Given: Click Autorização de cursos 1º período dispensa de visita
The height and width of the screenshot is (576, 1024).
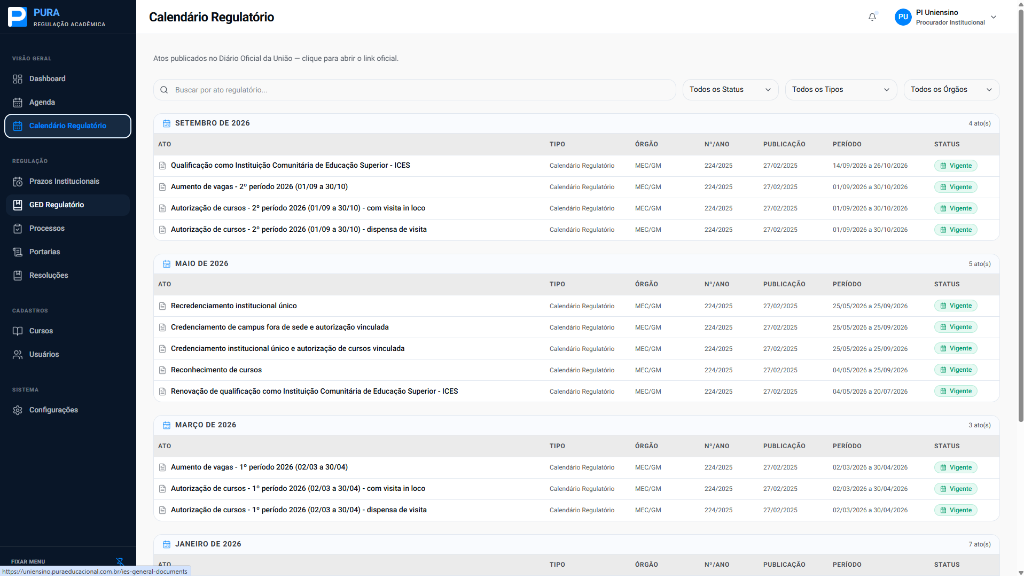Looking at the screenshot, I should pyautogui.click(x=298, y=510).
